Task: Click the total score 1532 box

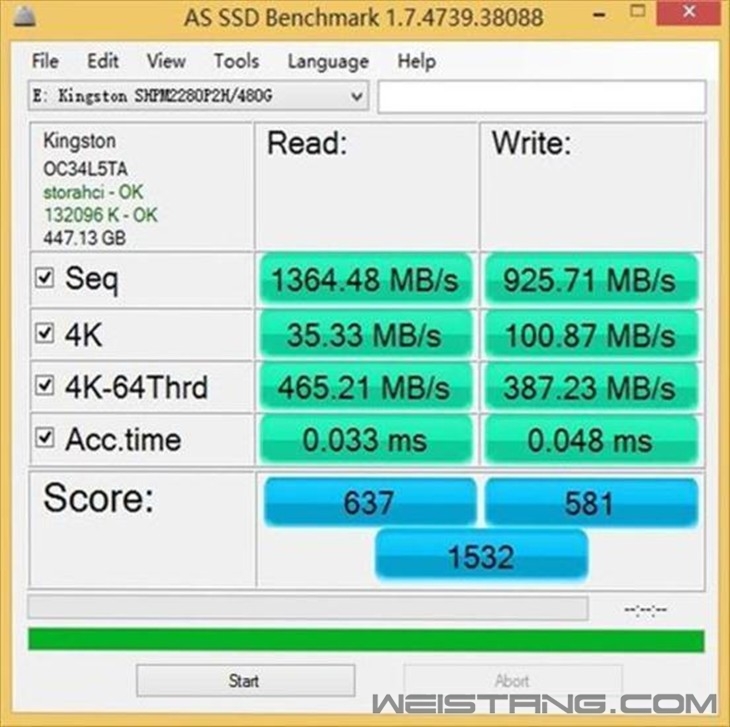Action: 481,556
